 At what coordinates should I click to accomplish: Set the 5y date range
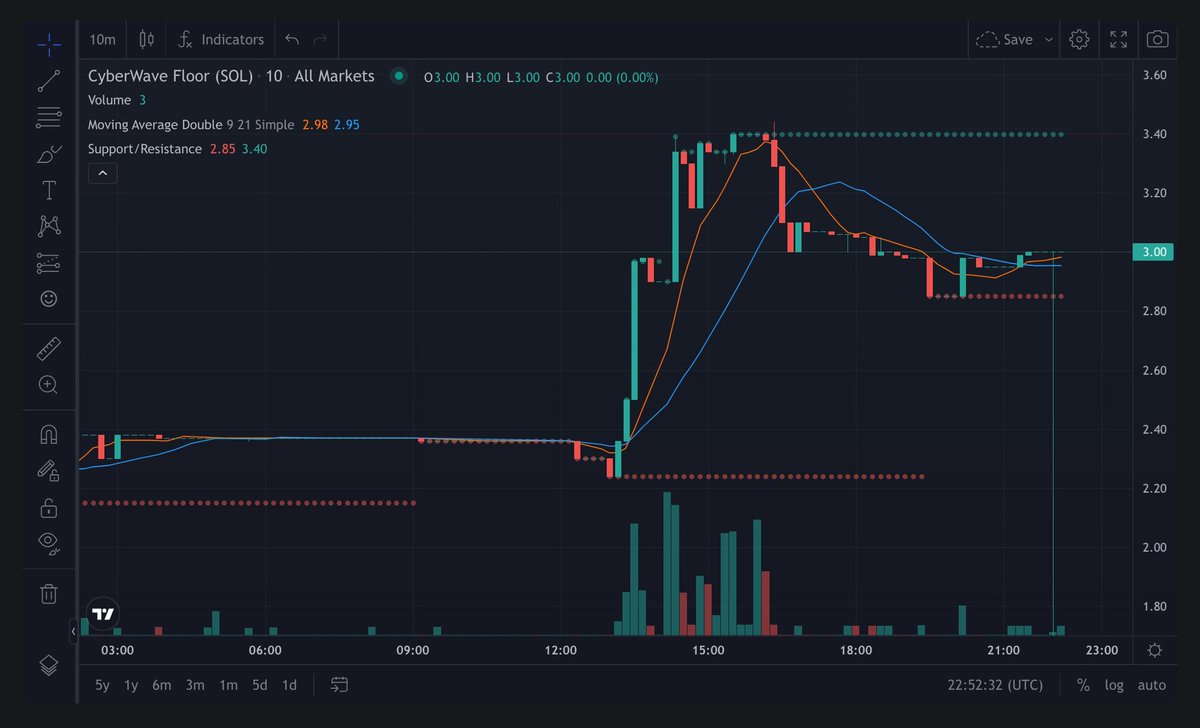102,685
